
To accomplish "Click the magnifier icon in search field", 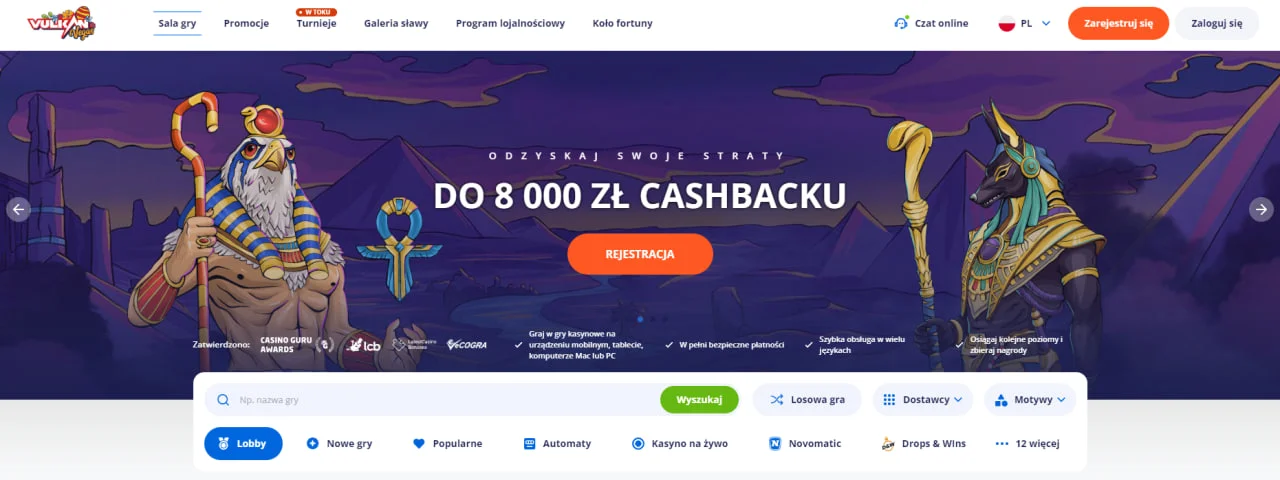I will [223, 400].
